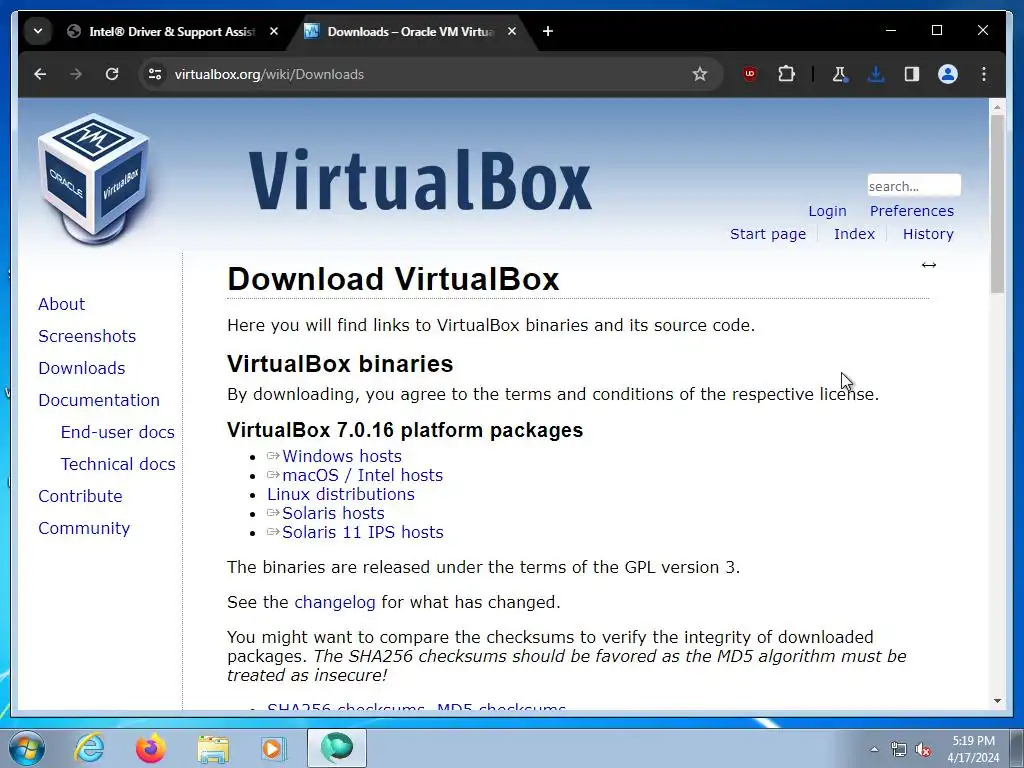The width and height of the screenshot is (1024, 768).
Task: Click the VirtualBox search box
Action: pyautogui.click(x=914, y=185)
